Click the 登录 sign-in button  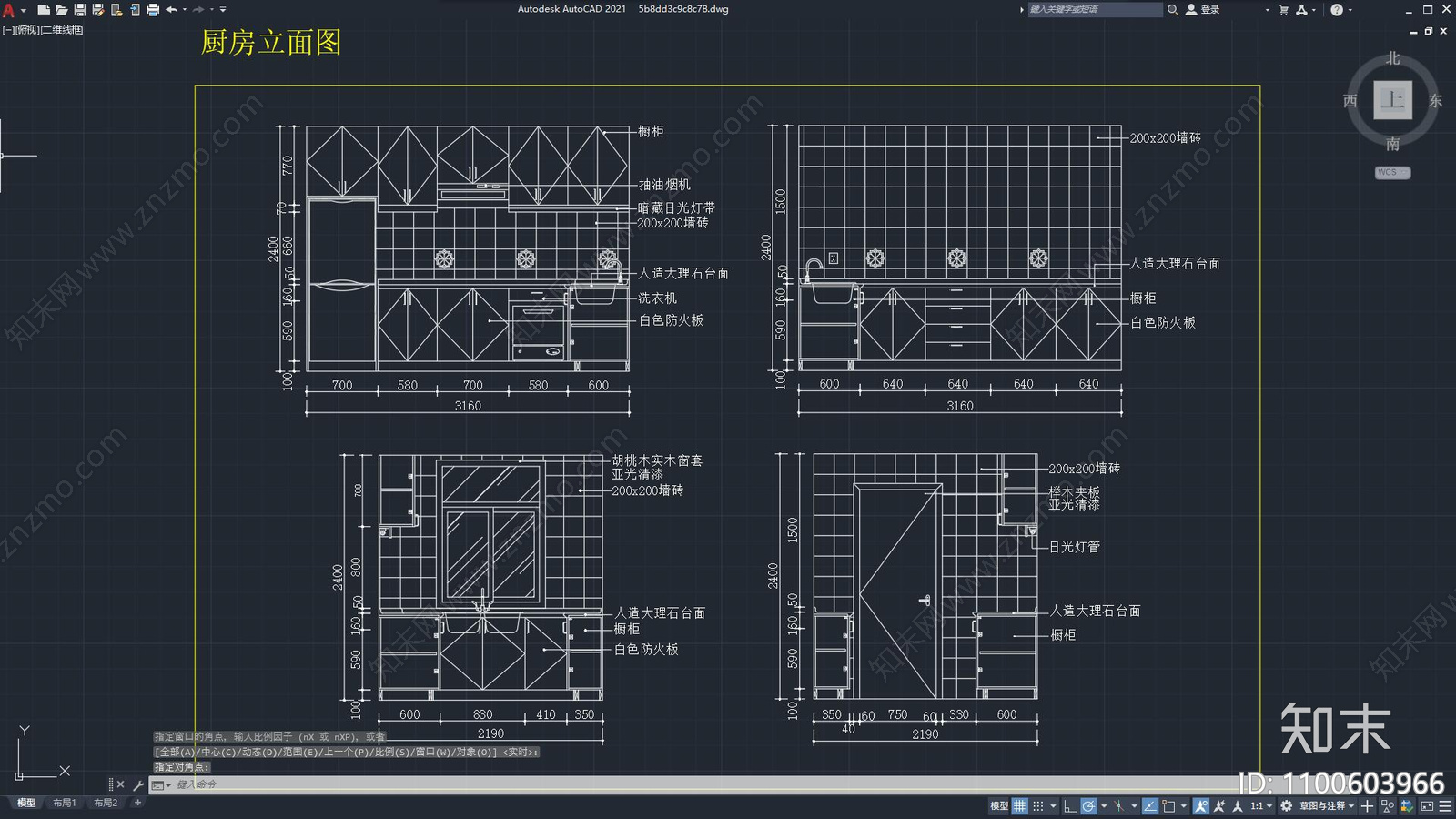(1203, 10)
